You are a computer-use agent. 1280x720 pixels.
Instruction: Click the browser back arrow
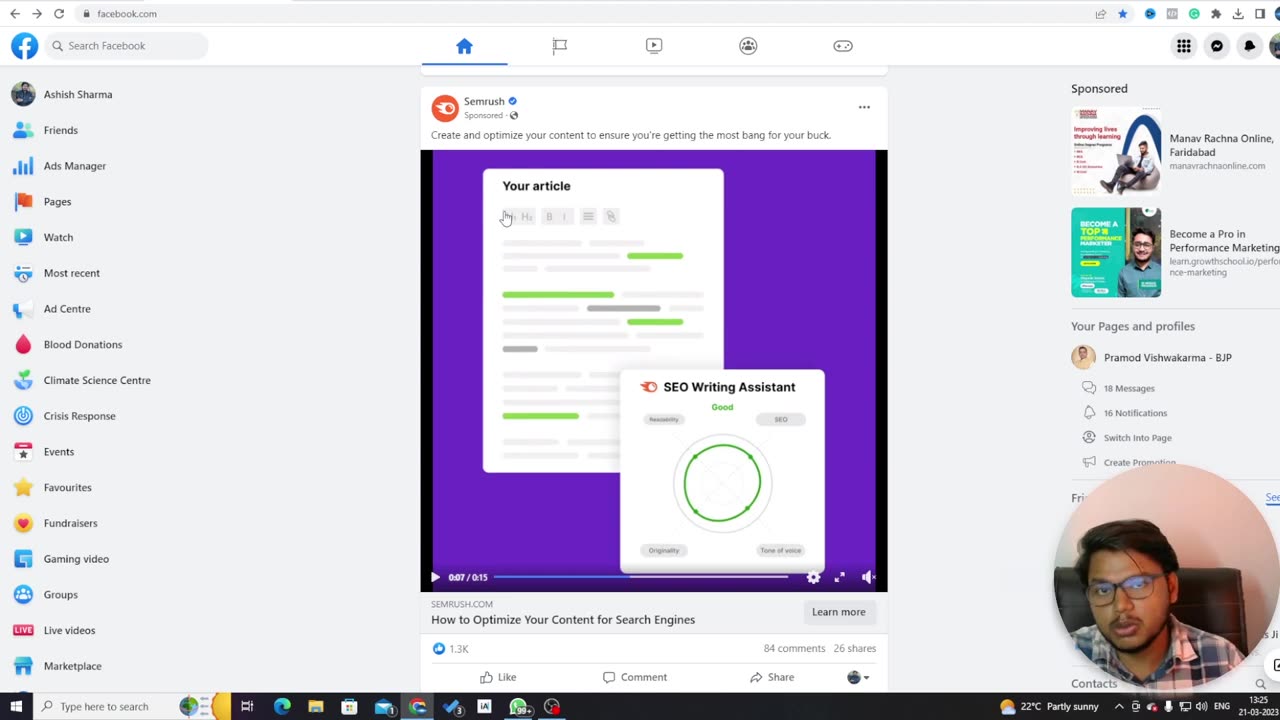(x=14, y=14)
